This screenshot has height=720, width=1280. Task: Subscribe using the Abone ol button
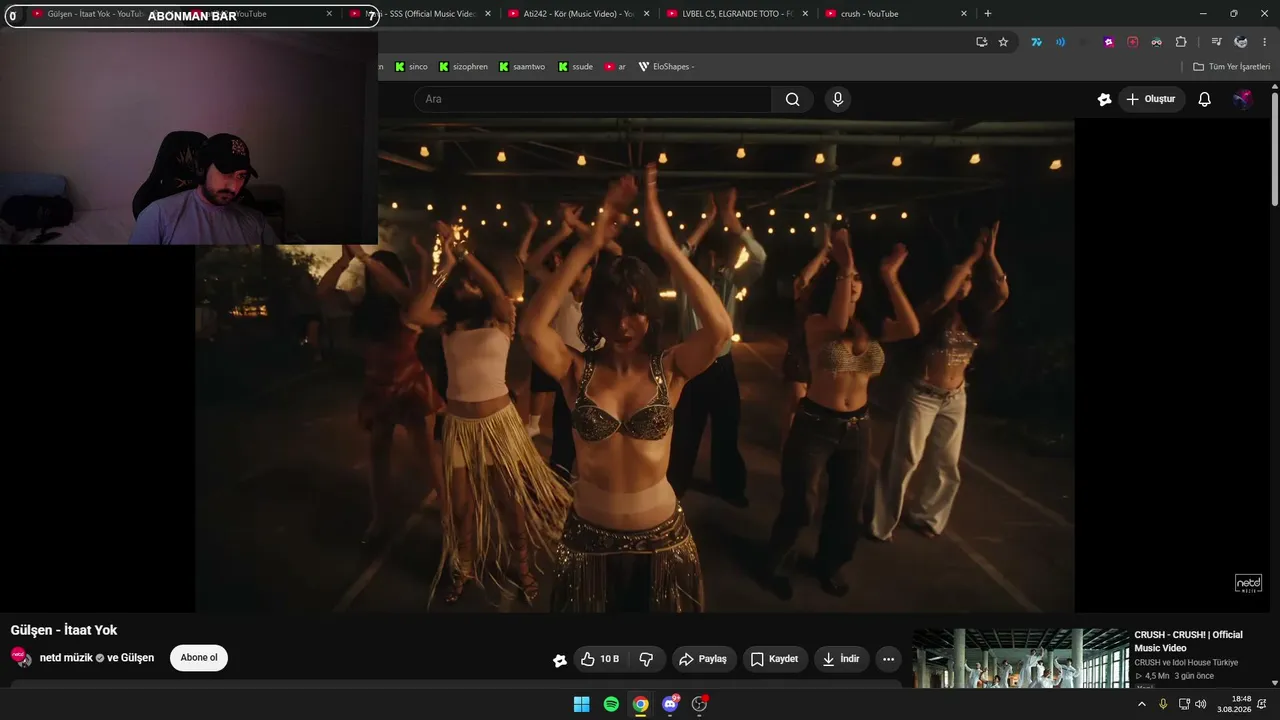[199, 658]
